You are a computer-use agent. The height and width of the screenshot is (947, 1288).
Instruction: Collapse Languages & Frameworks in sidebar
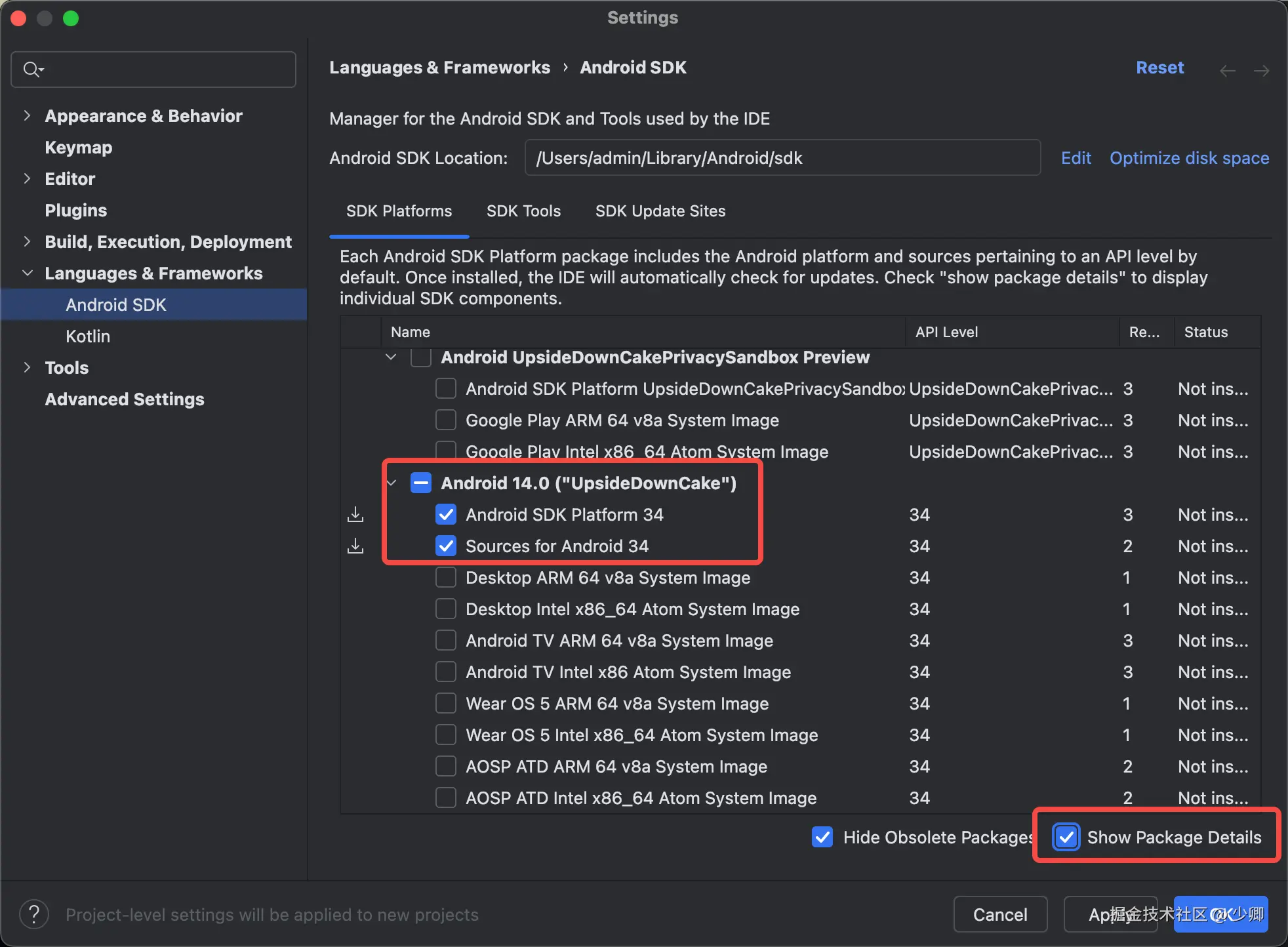(x=27, y=273)
